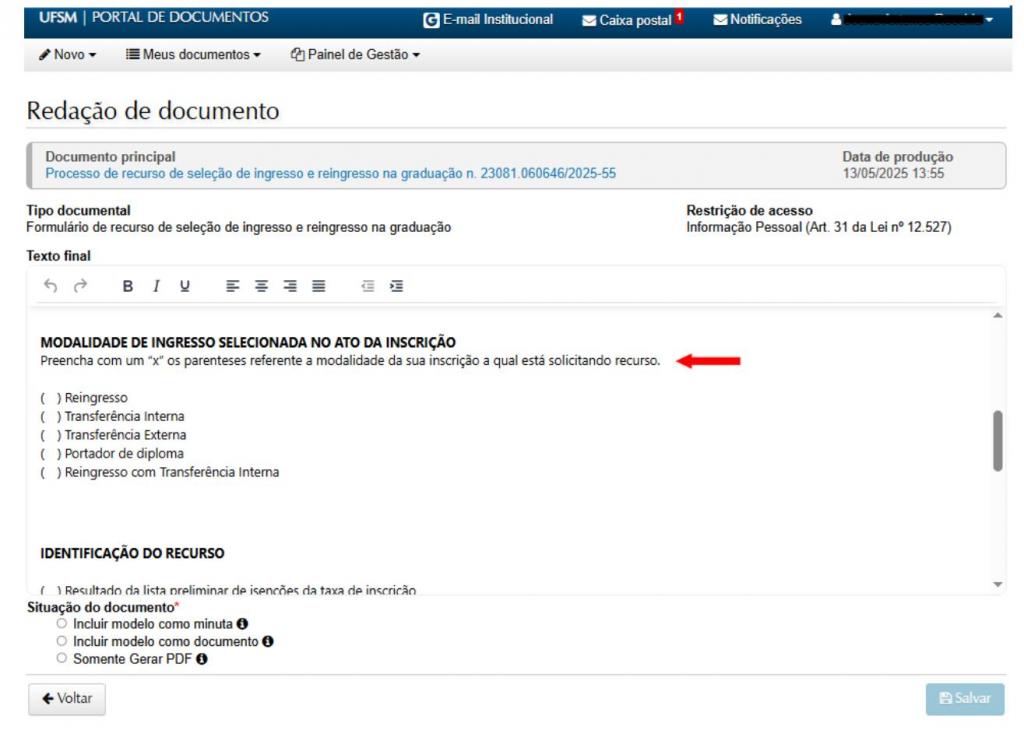Open Notificações in the top bar
The height and width of the screenshot is (730, 1024).
(x=757, y=19)
